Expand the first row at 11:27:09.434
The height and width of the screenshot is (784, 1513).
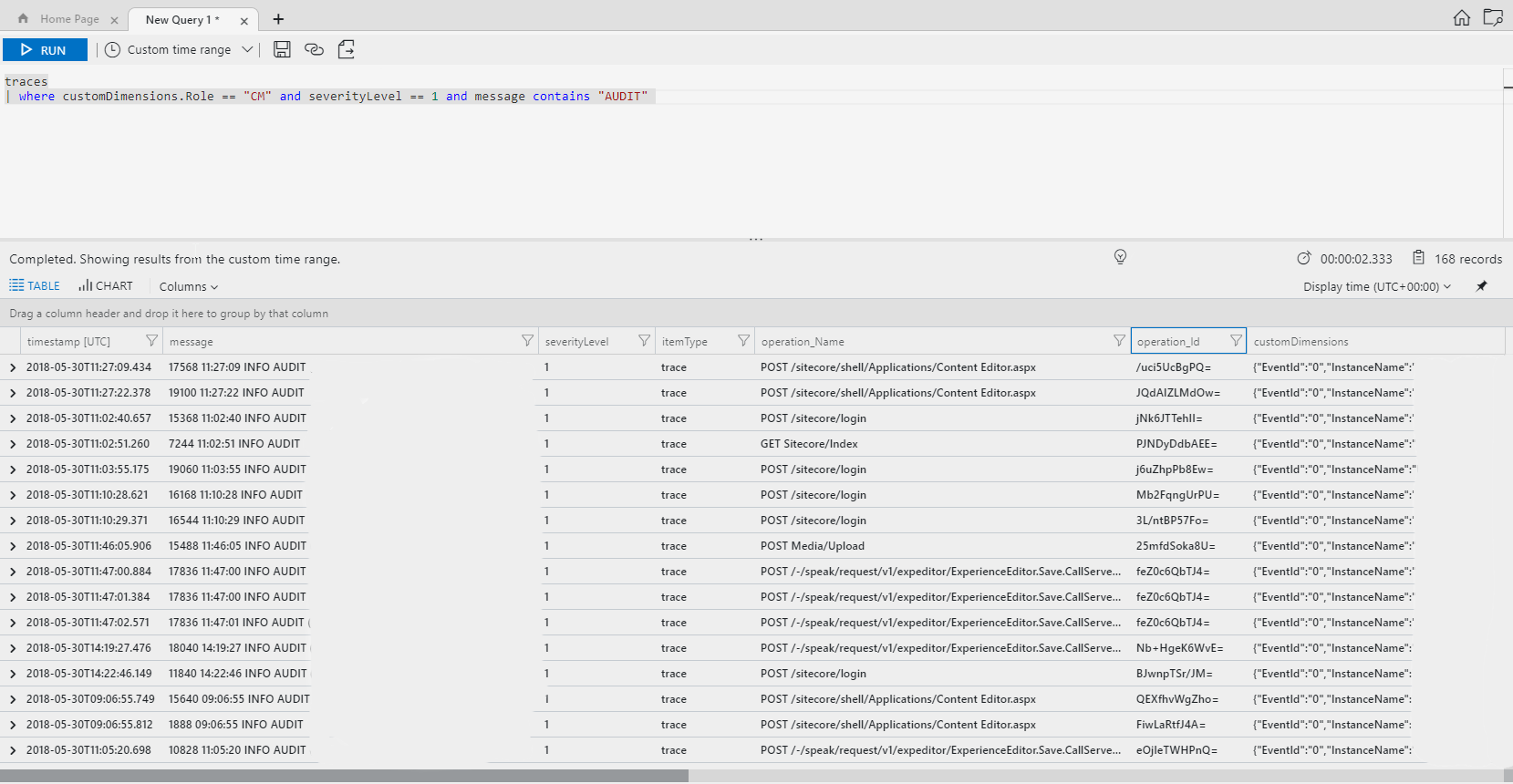[x=13, y=367]
